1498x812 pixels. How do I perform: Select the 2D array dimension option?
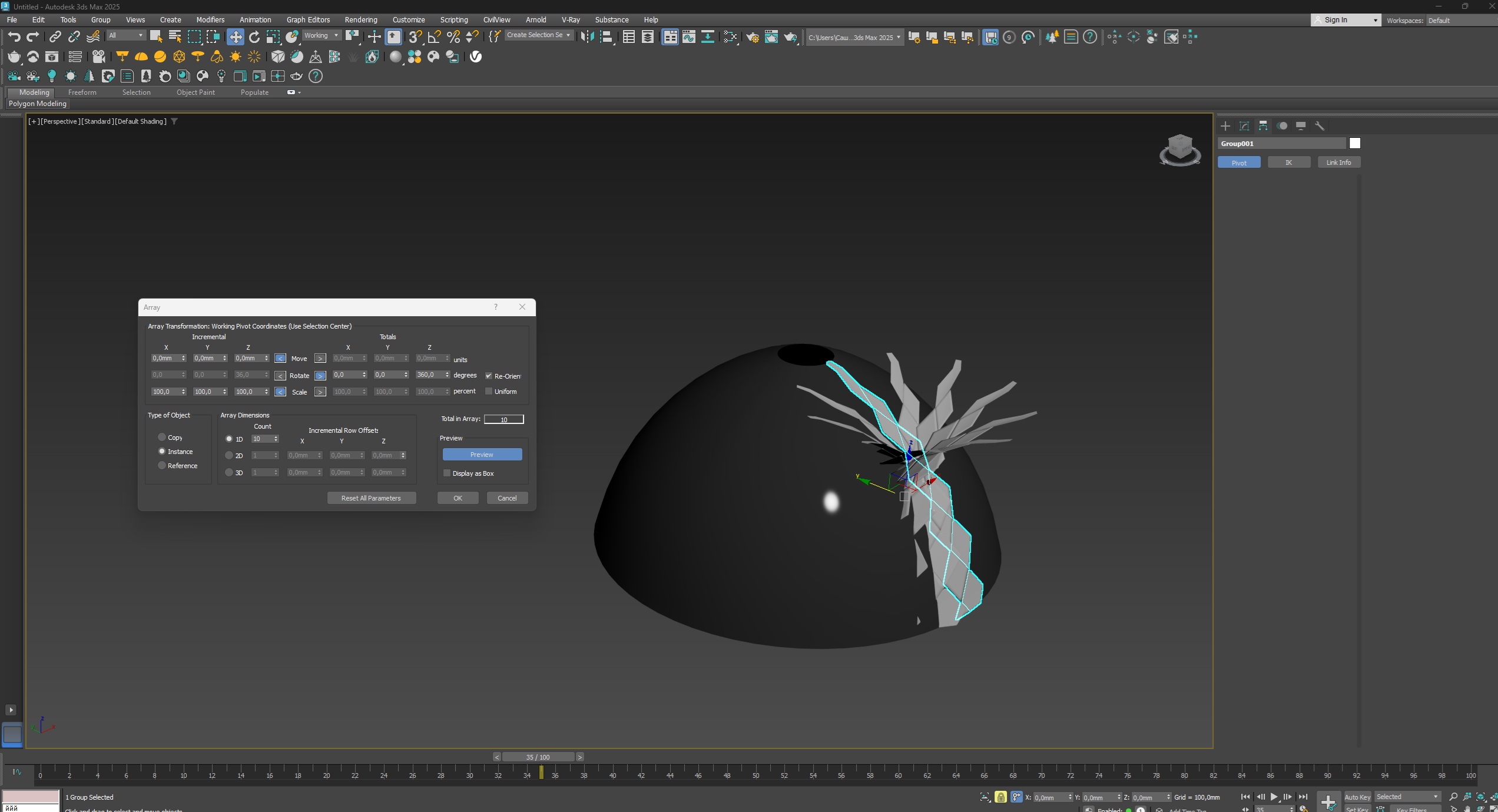point(229,455)
